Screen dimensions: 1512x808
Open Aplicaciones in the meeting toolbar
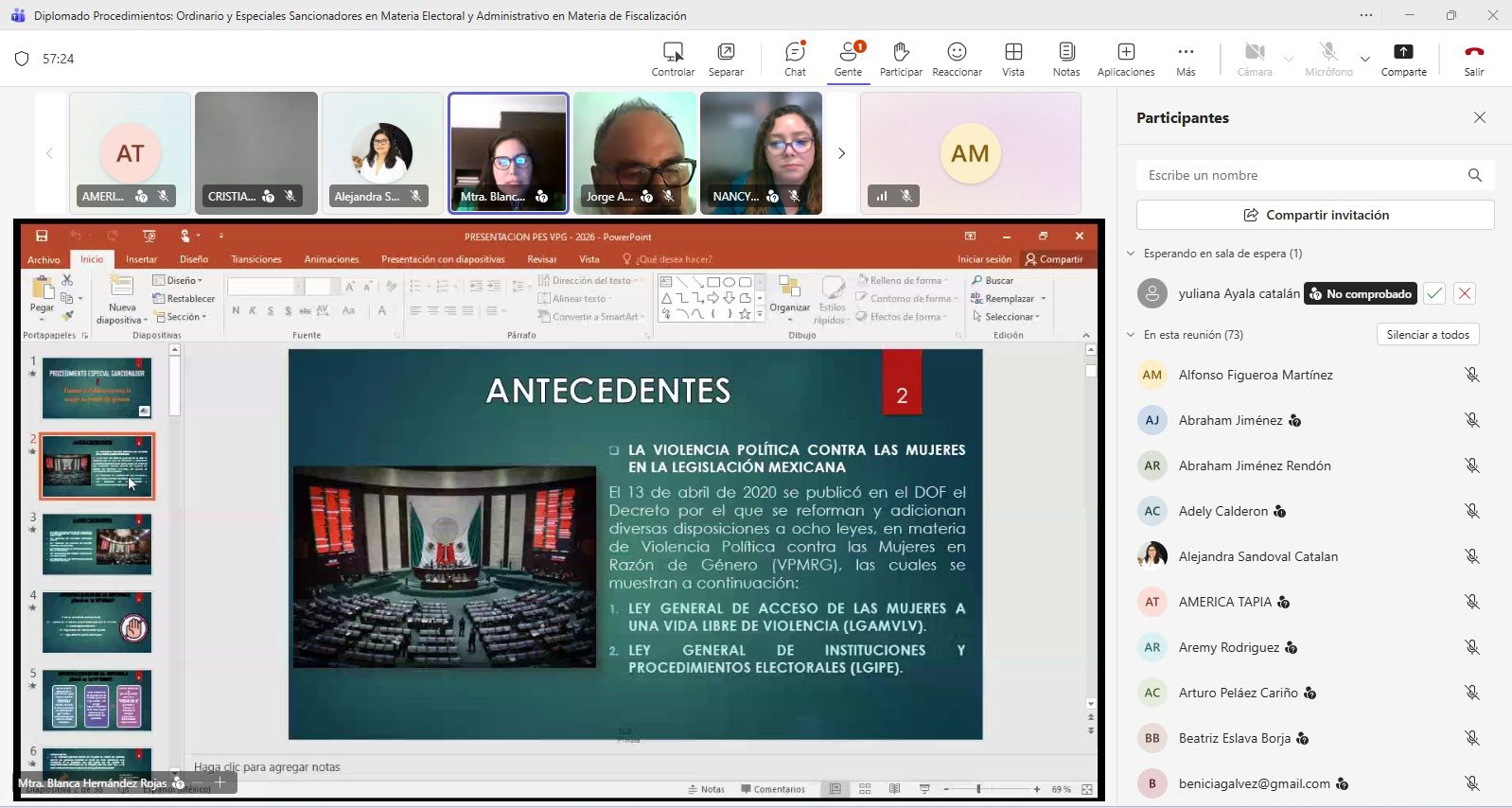1125,59
